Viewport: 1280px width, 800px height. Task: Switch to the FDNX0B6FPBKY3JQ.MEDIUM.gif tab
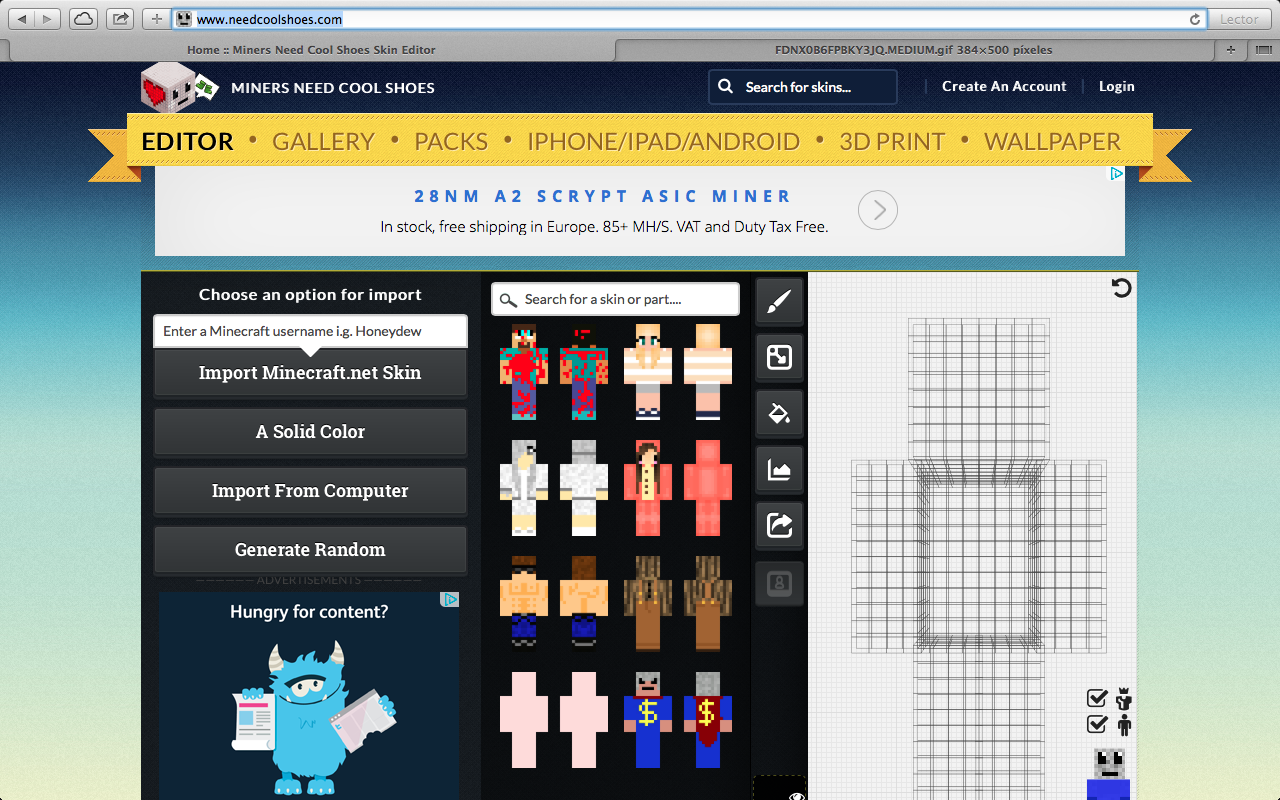click(x=914, y=49)
